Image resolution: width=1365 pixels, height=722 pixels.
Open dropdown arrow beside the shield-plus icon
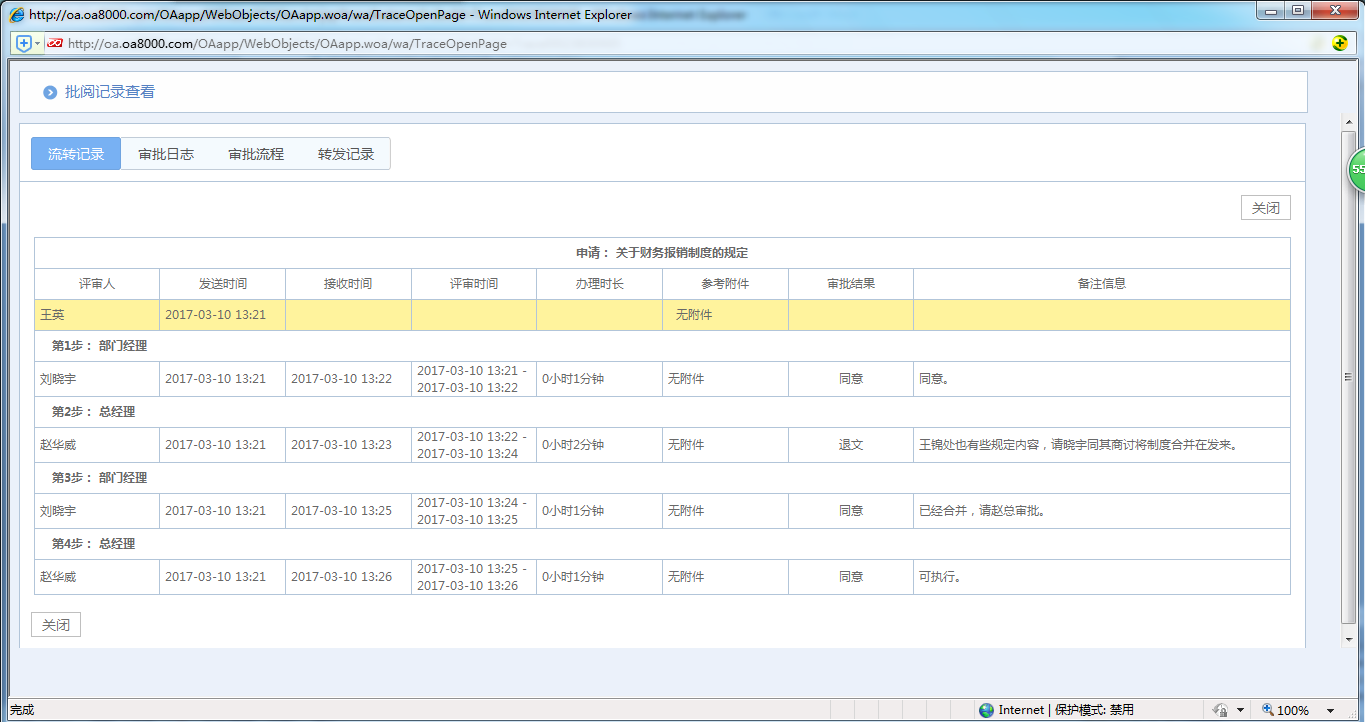(38, 44)
